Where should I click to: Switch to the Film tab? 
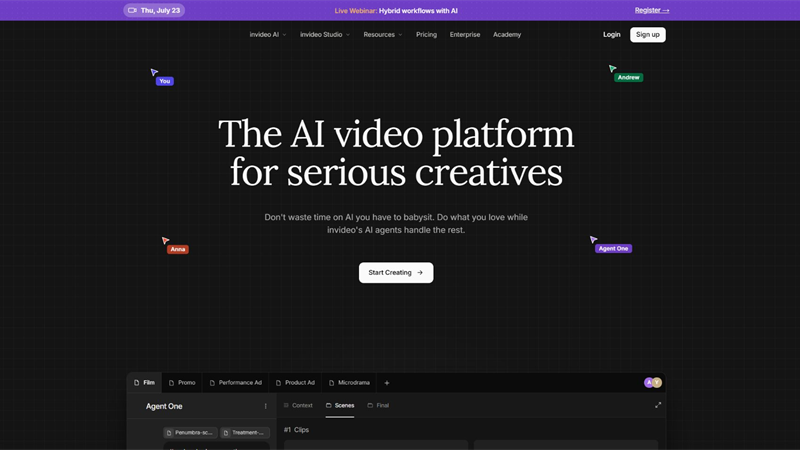point(144,383)
